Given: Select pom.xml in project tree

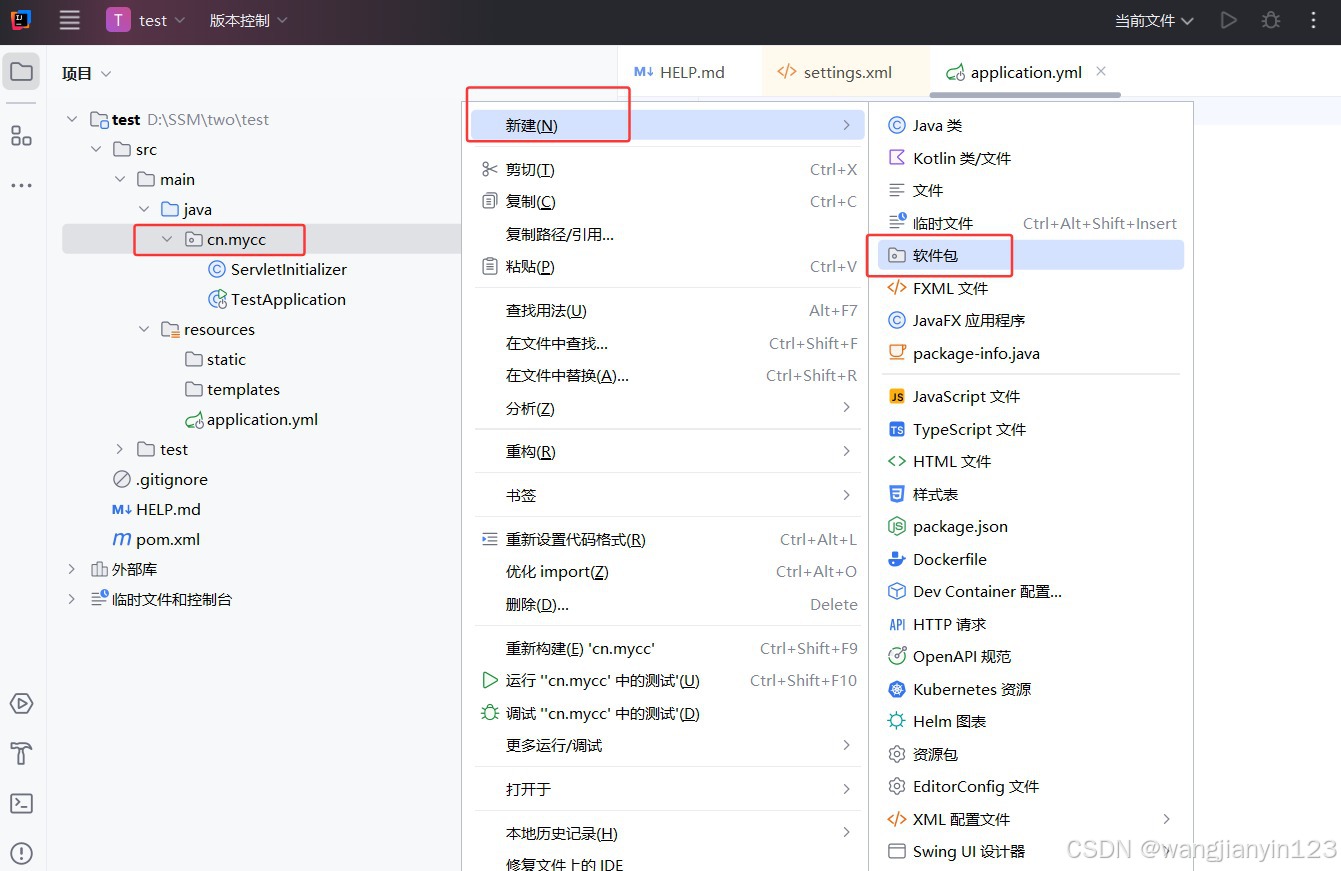Looking at the screenshot, I should (156, 539).
